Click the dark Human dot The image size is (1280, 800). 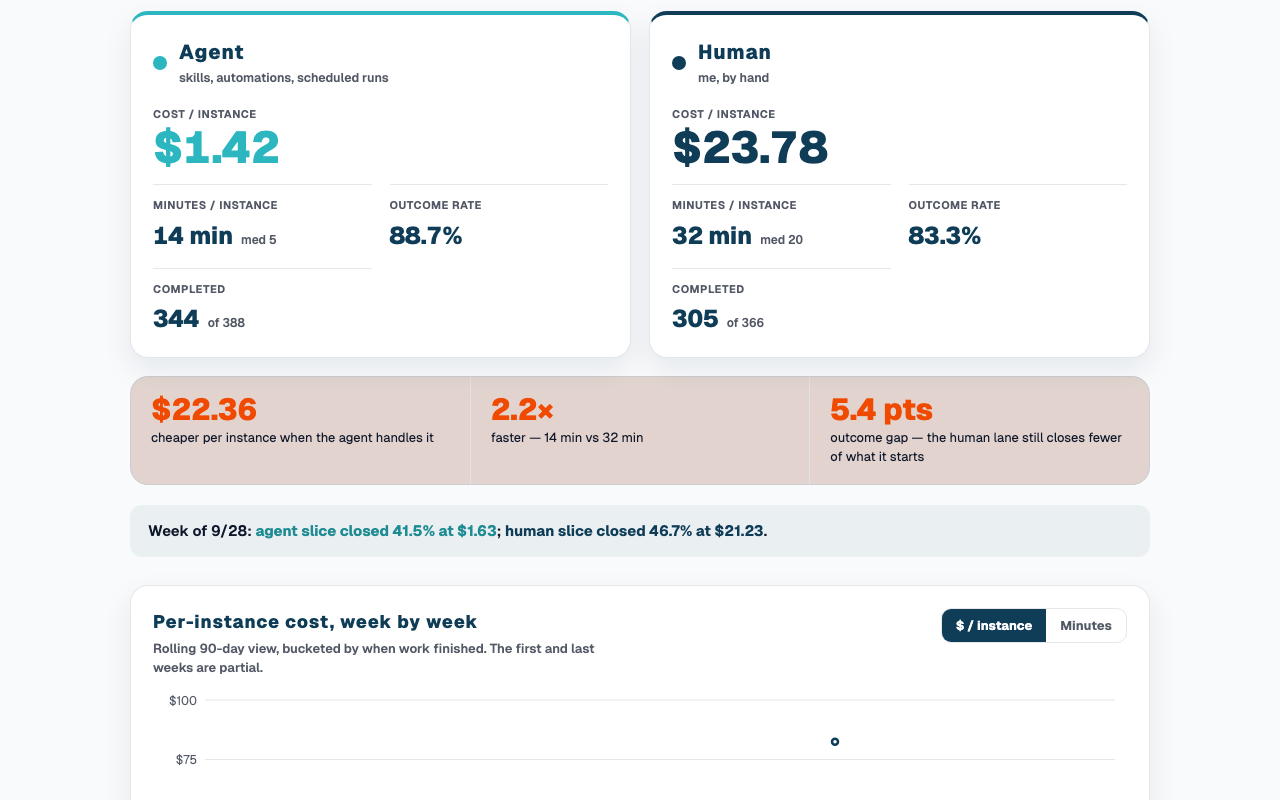click(x=679, y=63)
